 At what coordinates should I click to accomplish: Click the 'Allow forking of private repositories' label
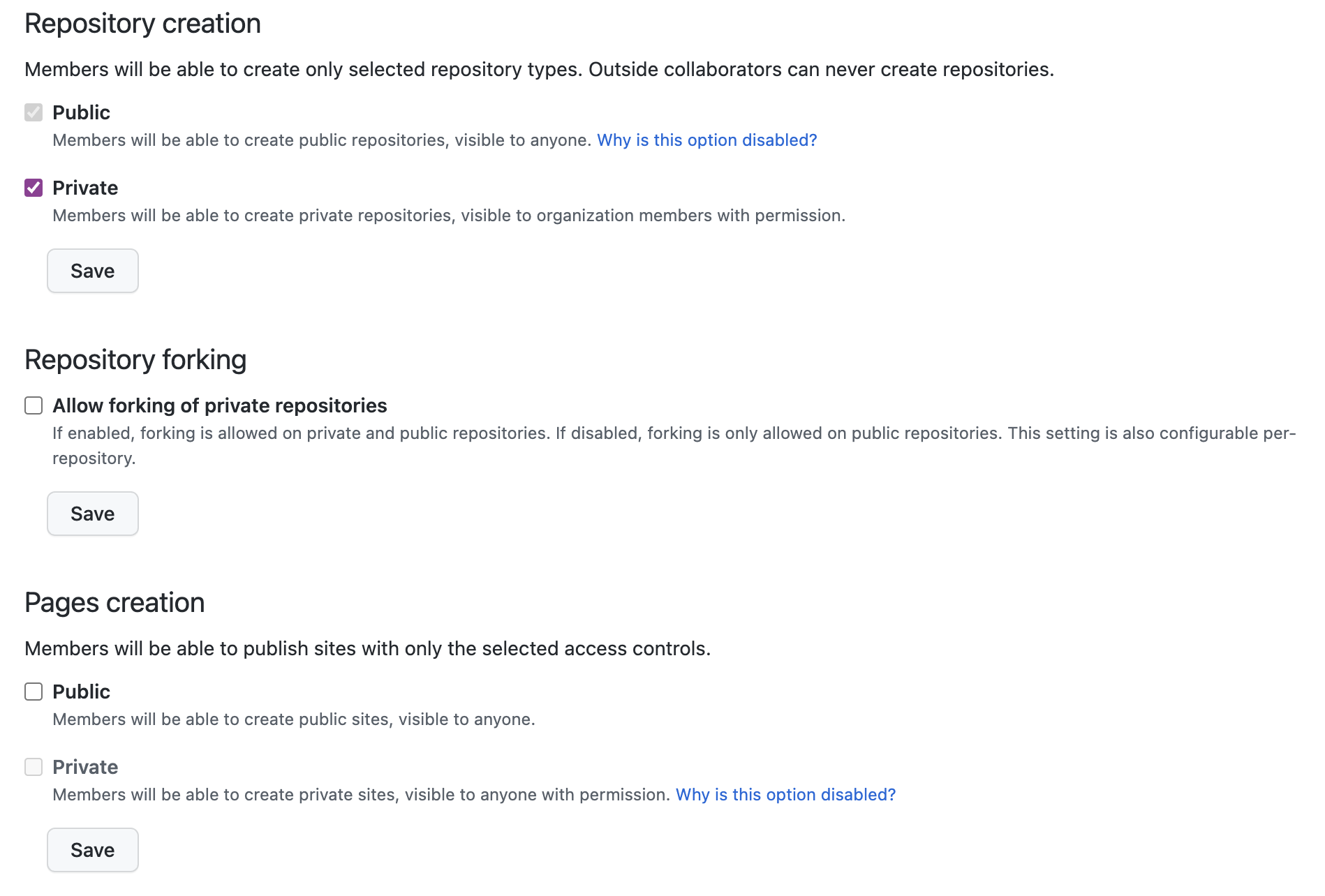(x=219, y=405)
